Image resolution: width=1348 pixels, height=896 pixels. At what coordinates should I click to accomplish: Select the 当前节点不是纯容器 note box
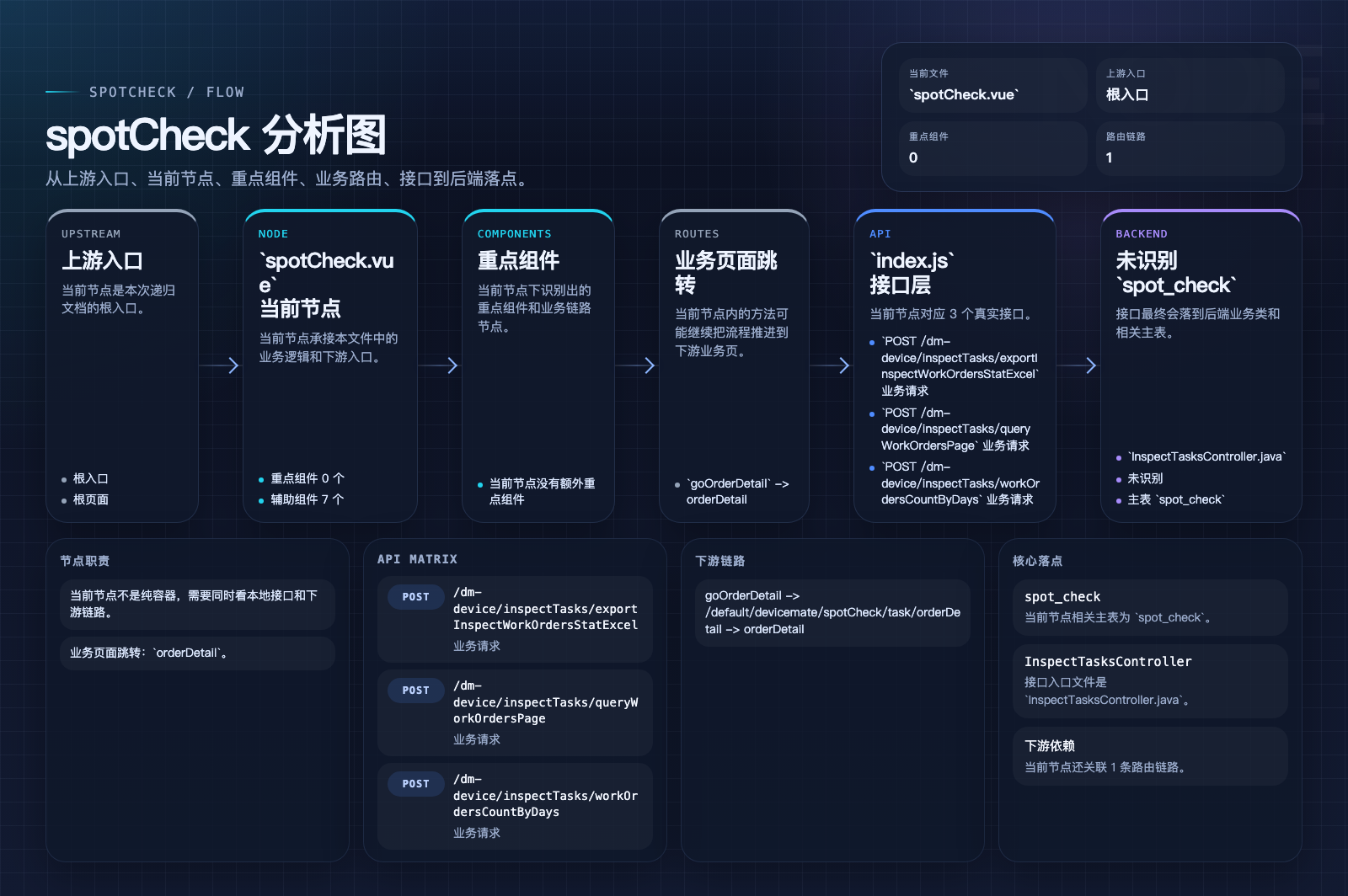point(197,604)
